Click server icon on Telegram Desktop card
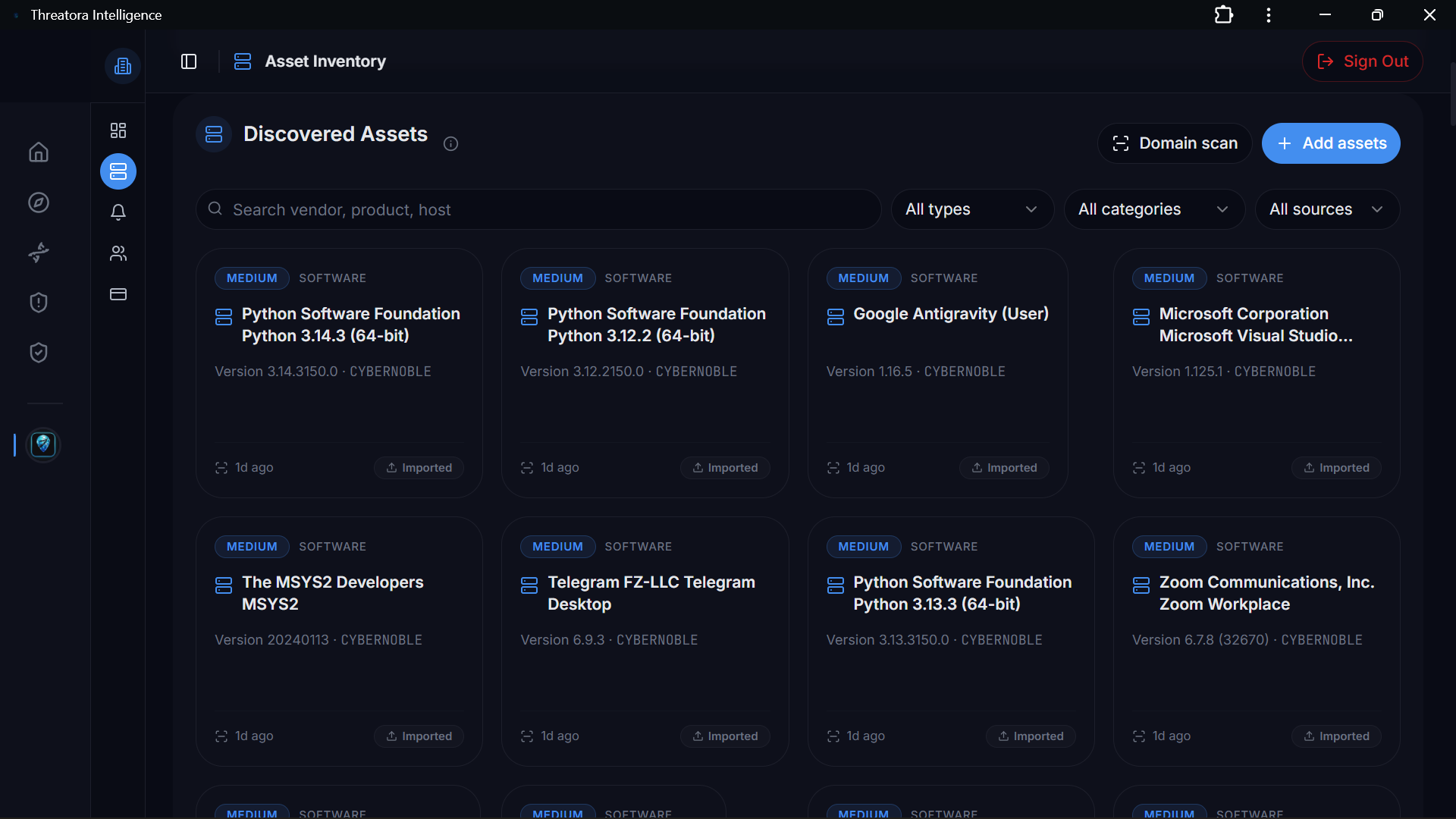Viewport: 1456px width, 819px height. coord(529,585)
